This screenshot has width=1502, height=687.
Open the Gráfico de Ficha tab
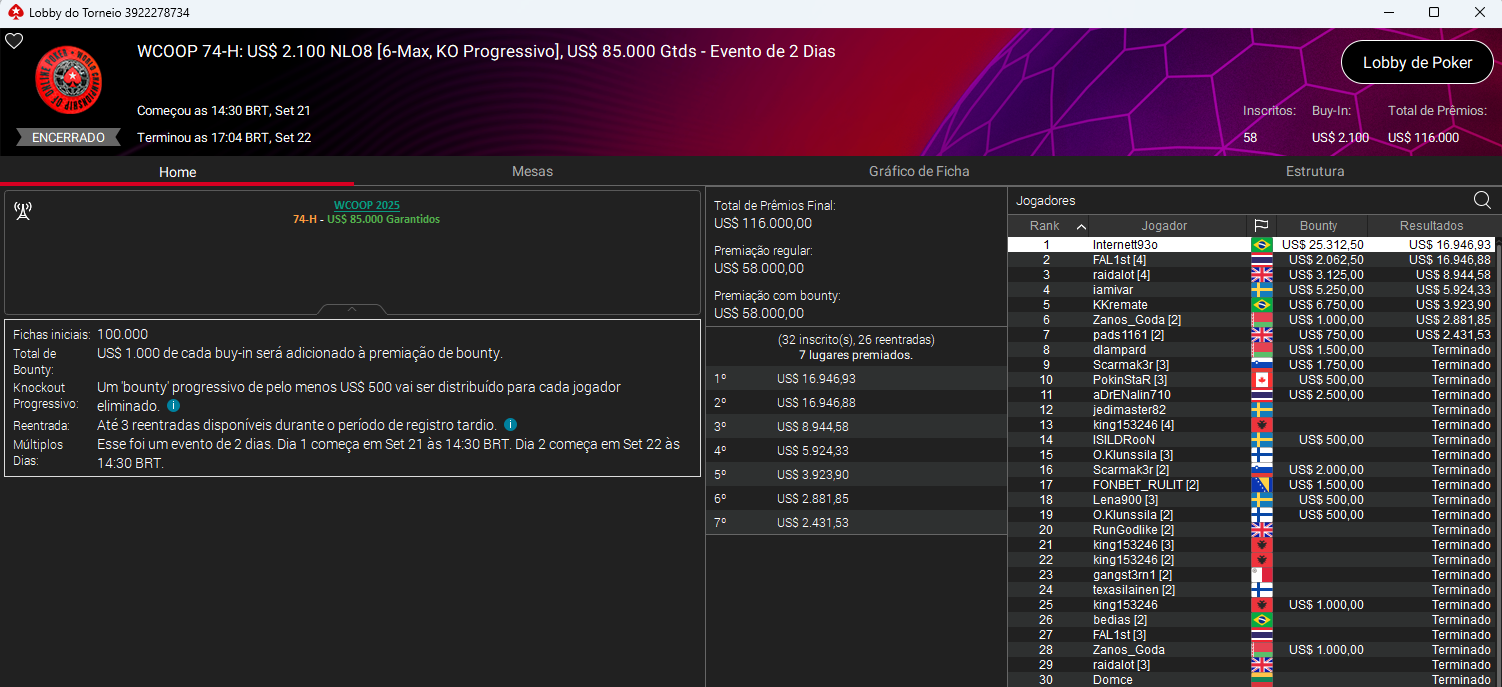point(919,171)
